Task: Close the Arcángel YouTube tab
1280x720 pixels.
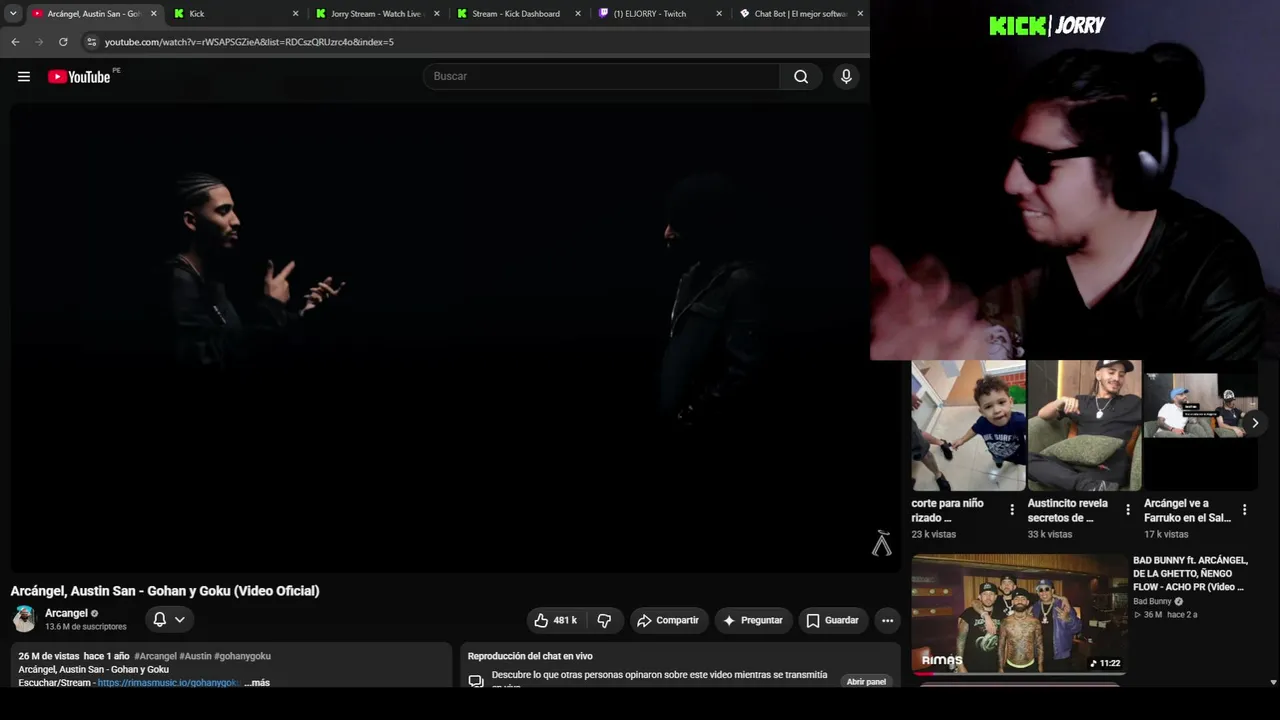Action: pyautogui.click(x=153, y=14)
